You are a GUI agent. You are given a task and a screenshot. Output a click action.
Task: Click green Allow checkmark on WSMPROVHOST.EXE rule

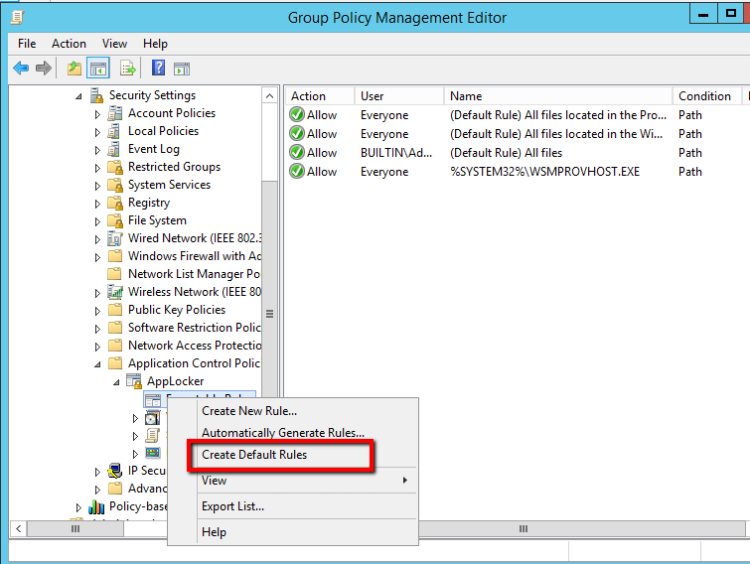click(x=297, y=172)
